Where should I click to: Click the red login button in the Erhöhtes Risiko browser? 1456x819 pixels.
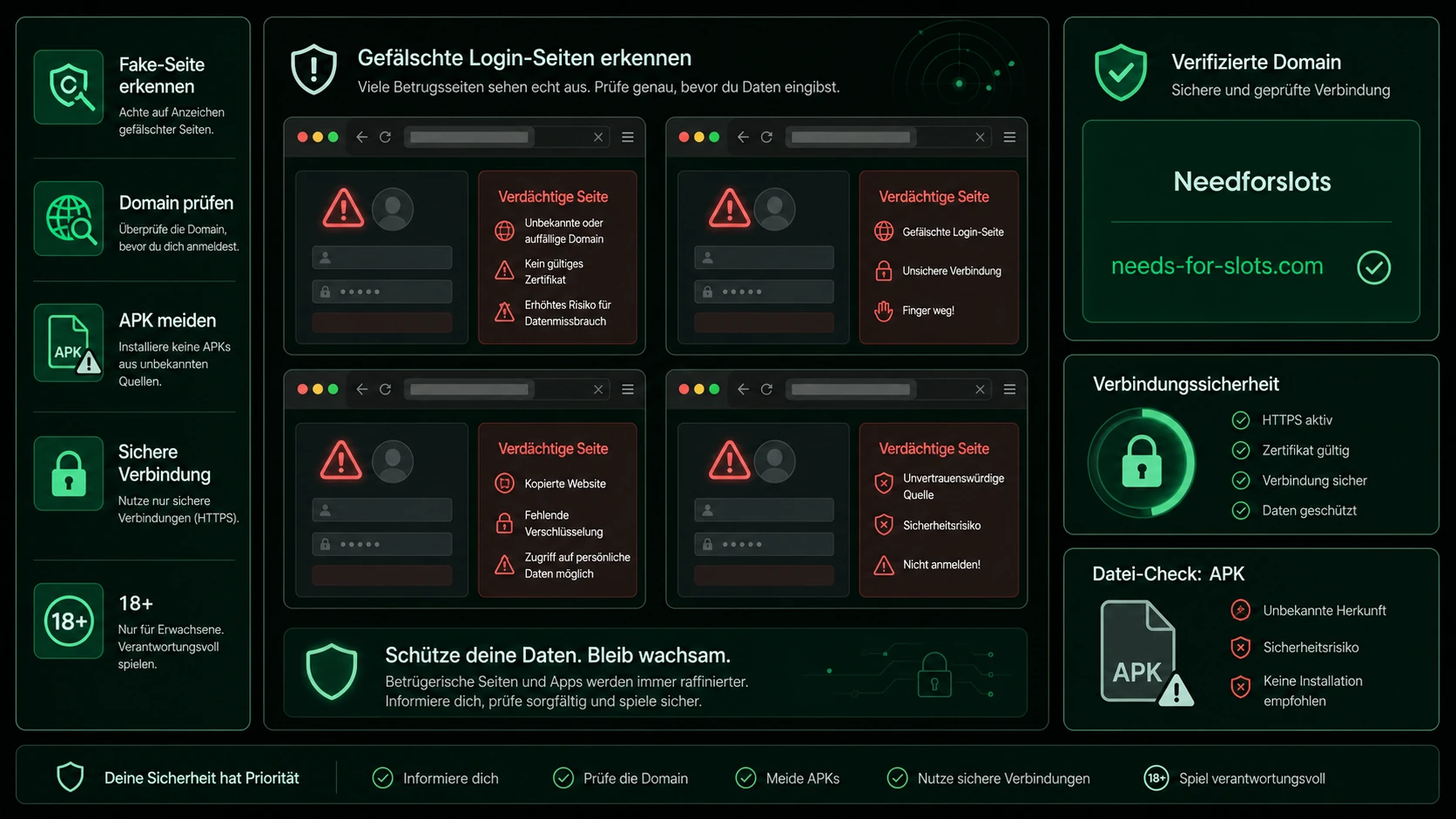click(382, 323)
